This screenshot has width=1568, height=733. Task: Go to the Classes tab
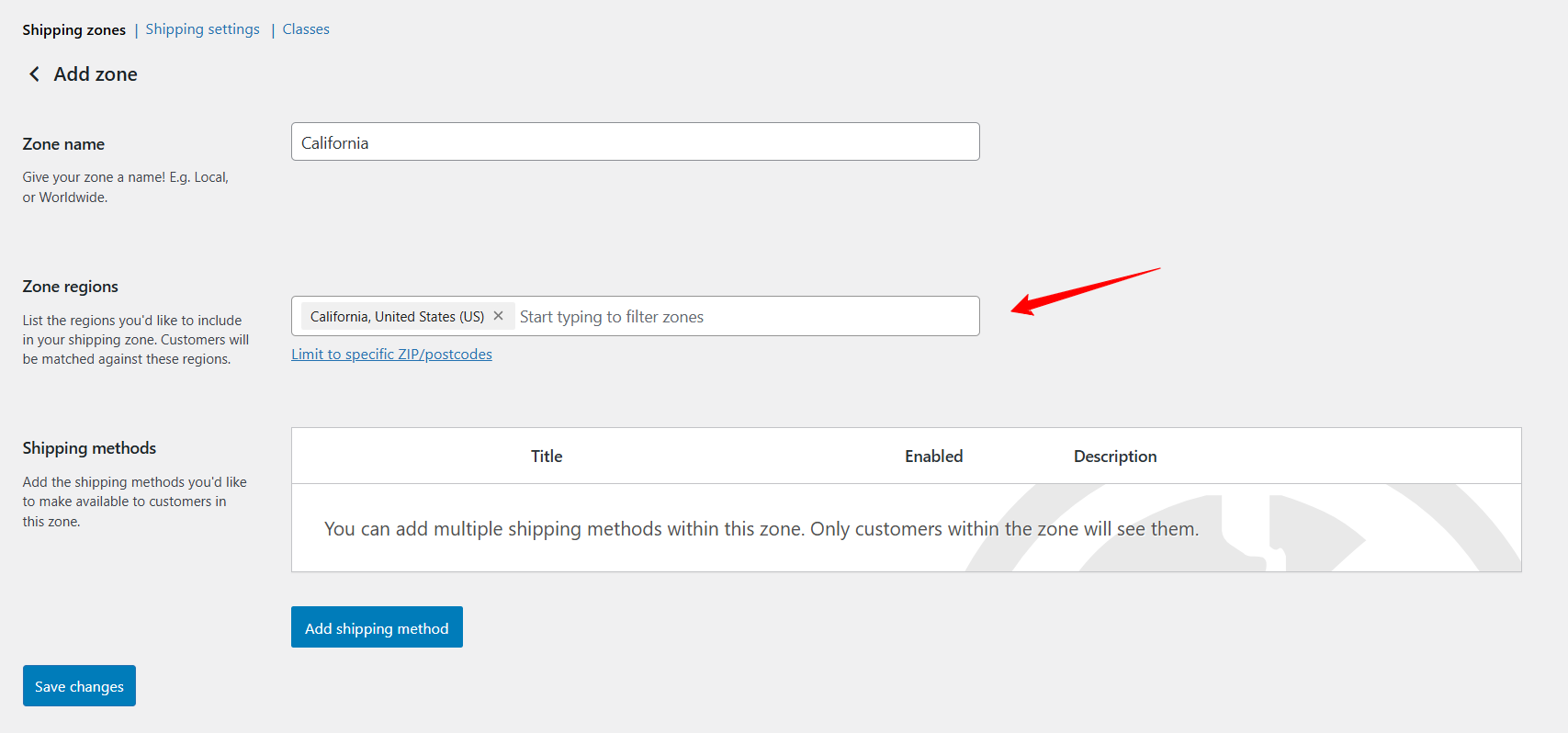pos(306,29)
